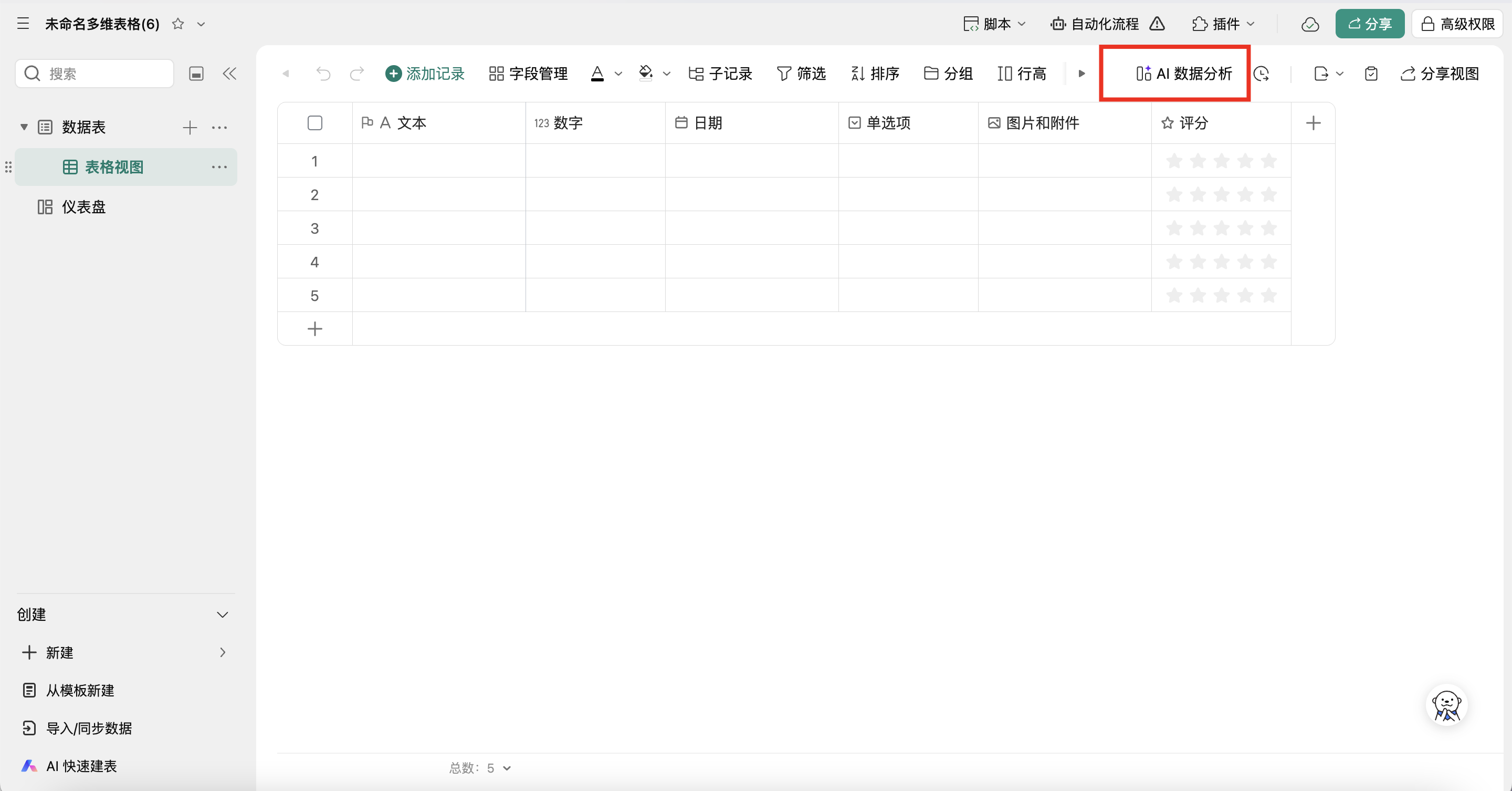This screenshot has height=791, width=1512.
Task: Open AI 数据分析 tool
Action: (1183, 74)
